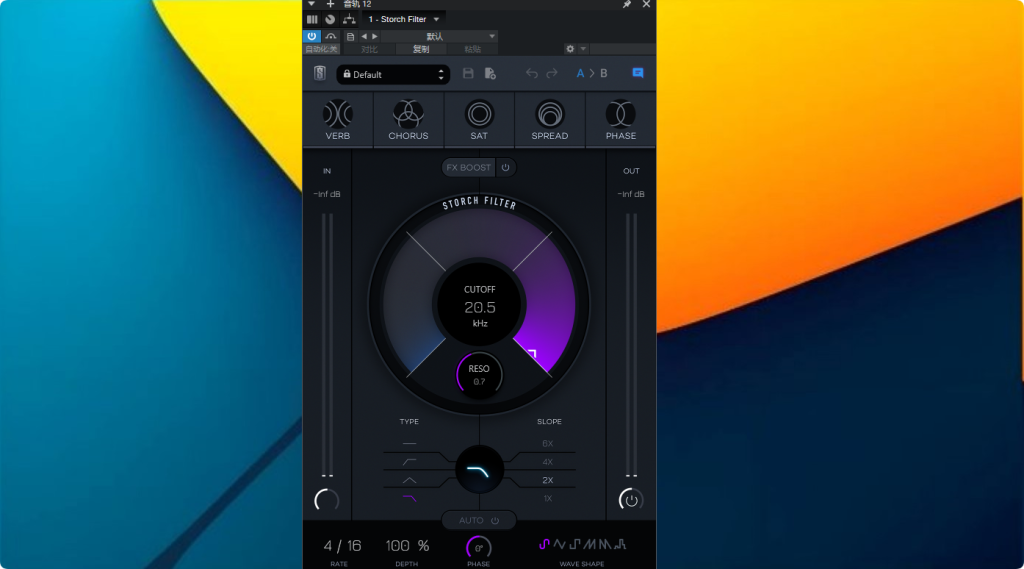1024x569 pixels.
Task: Select the square wave shape
Action: pyautogui.click(x=575, y=544)
